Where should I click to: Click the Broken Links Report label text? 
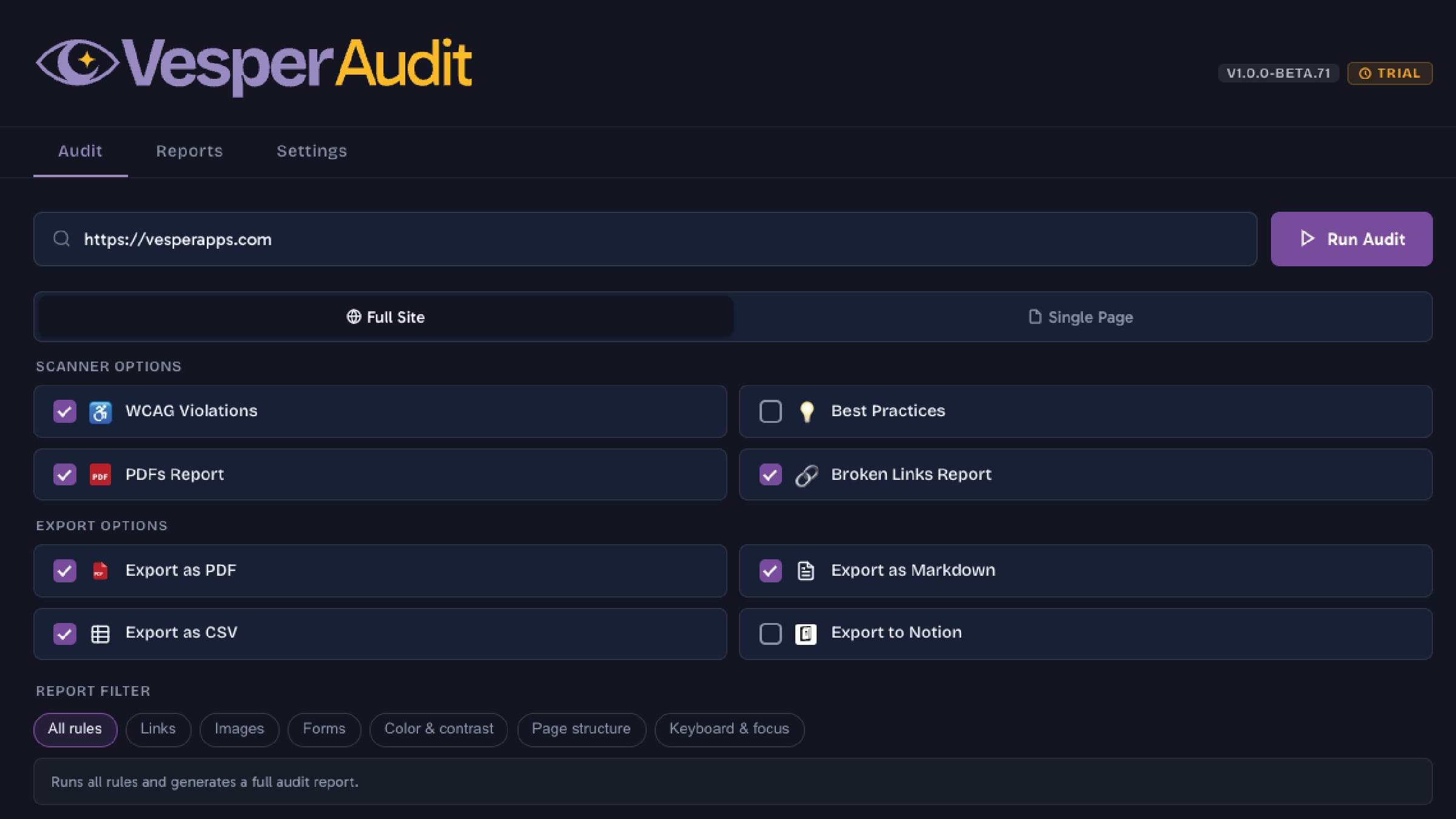point(911,474)
